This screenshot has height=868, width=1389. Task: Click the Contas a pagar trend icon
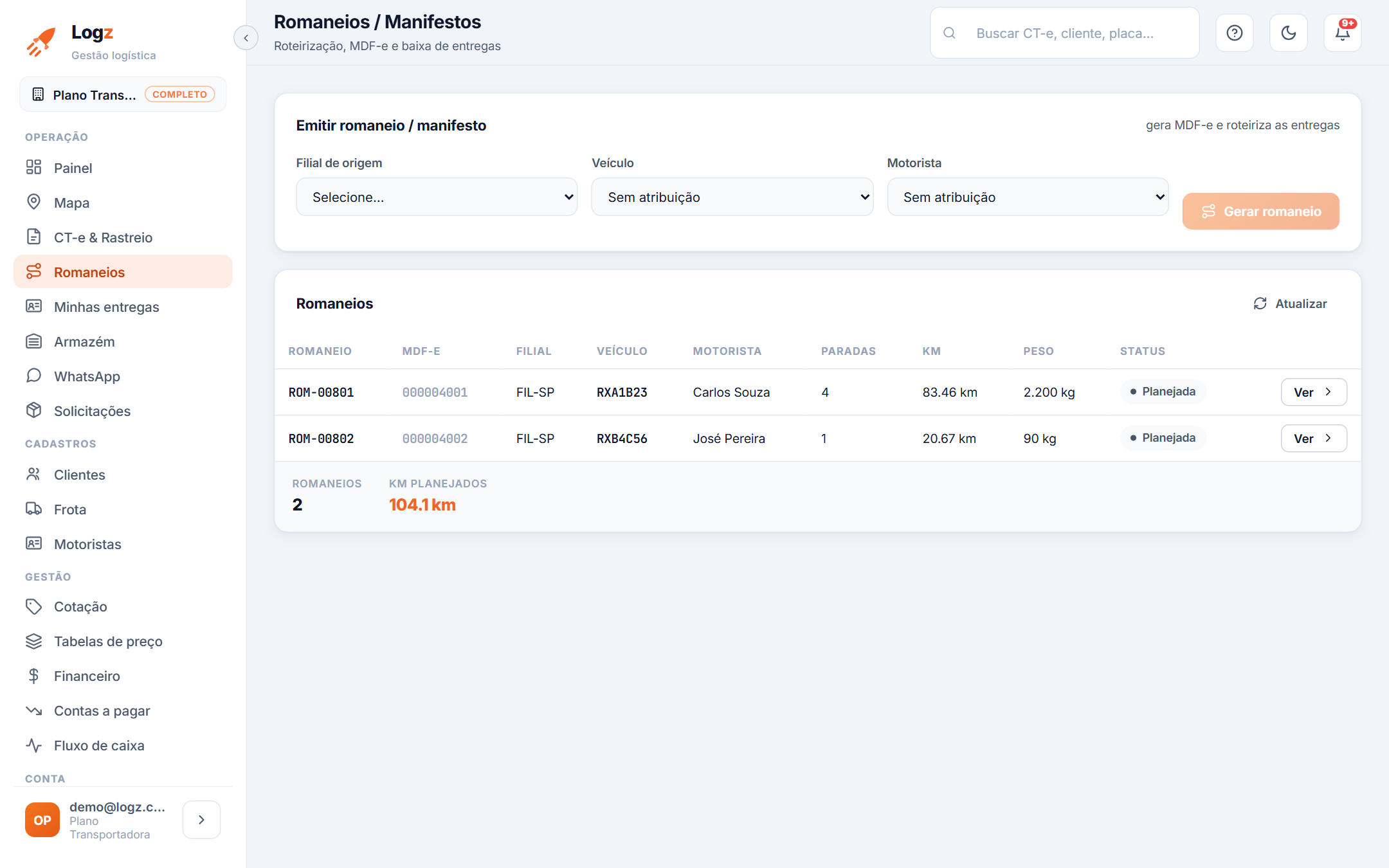click(34, 710)
